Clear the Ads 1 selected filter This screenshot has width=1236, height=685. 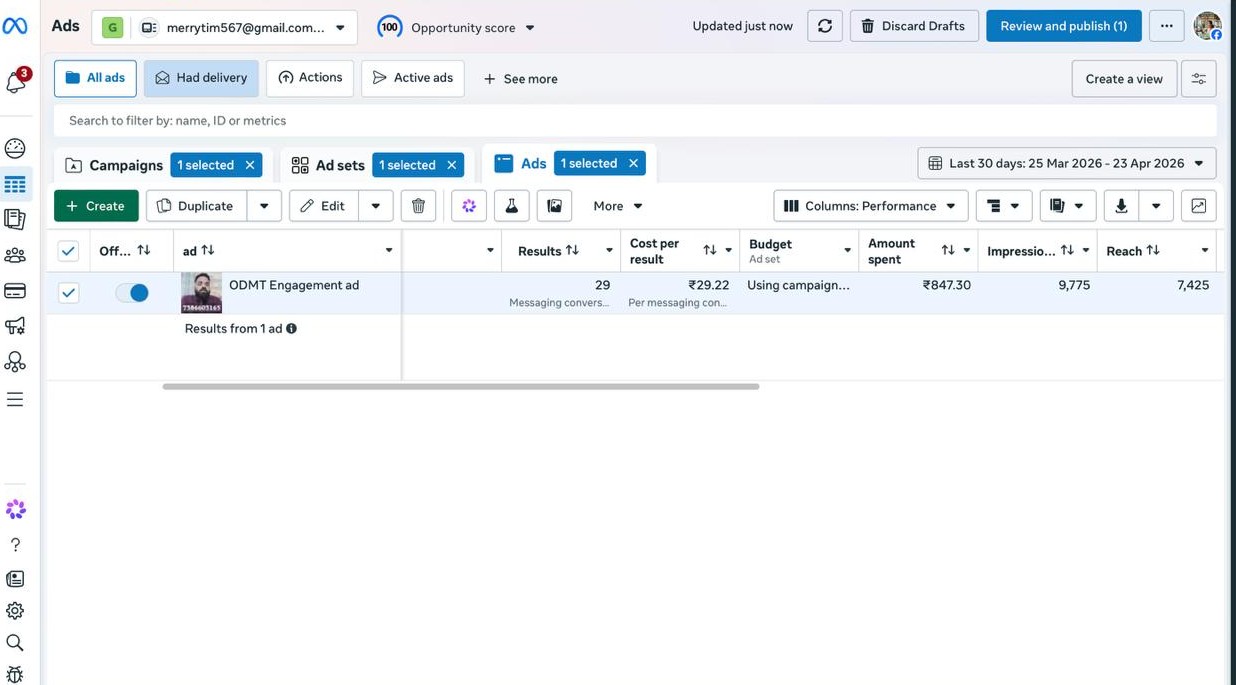click(x=633, y=163)
